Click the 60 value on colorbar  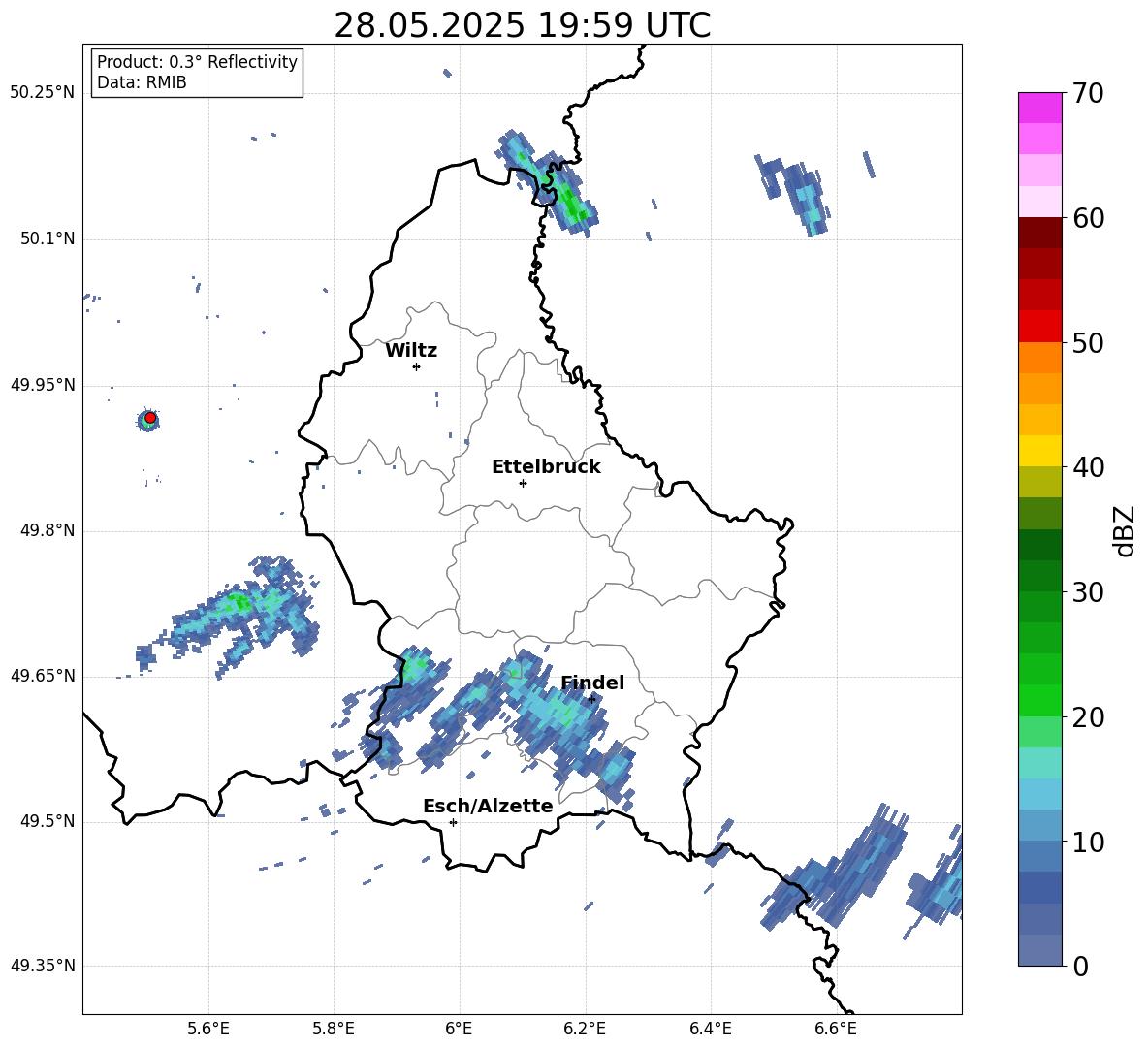click(1088, 218)
